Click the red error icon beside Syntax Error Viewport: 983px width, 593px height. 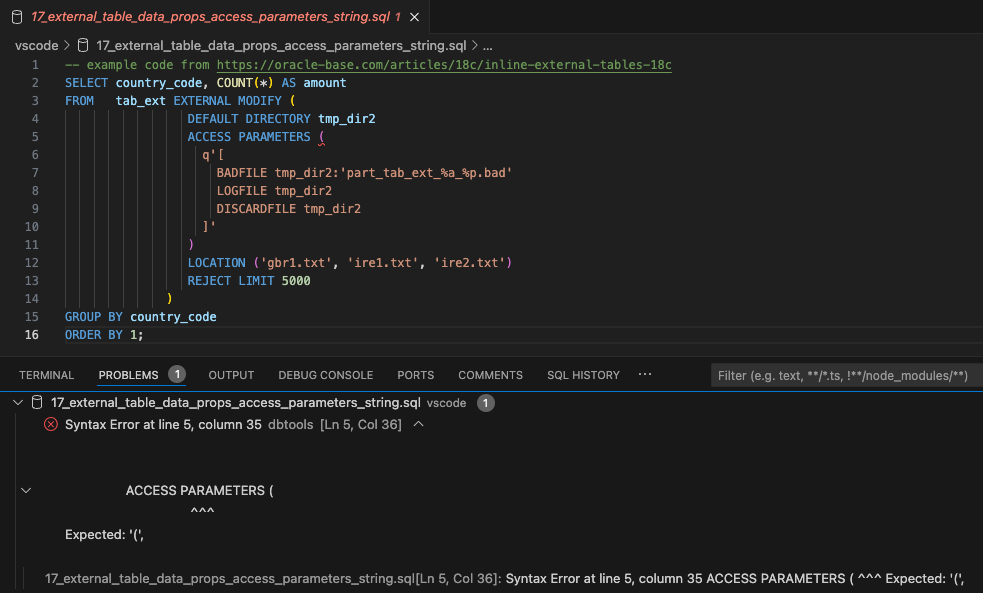coord(51,424)
